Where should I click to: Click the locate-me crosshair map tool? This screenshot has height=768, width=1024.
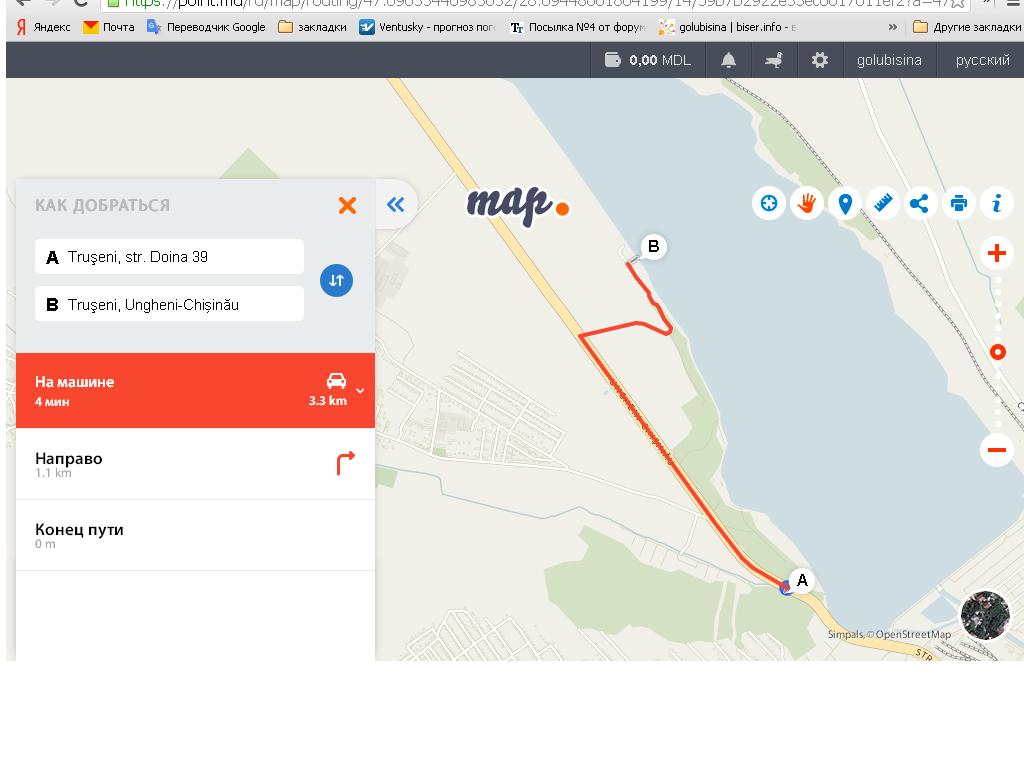coord(768,204)
